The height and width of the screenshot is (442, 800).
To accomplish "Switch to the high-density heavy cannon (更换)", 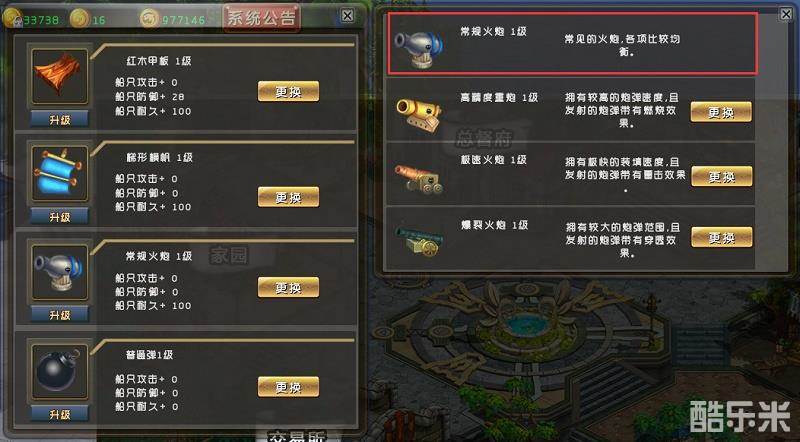I will pos(721,112).
